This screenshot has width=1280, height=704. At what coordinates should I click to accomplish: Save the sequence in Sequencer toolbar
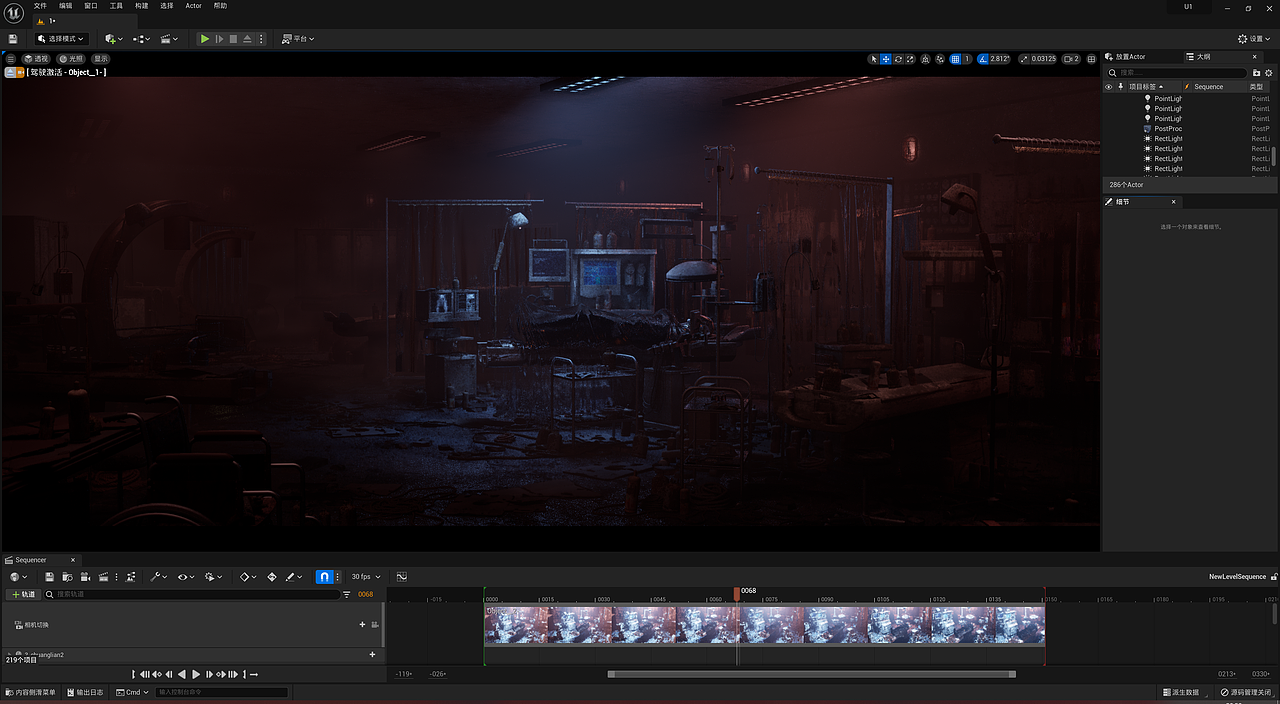coord(50,577)
